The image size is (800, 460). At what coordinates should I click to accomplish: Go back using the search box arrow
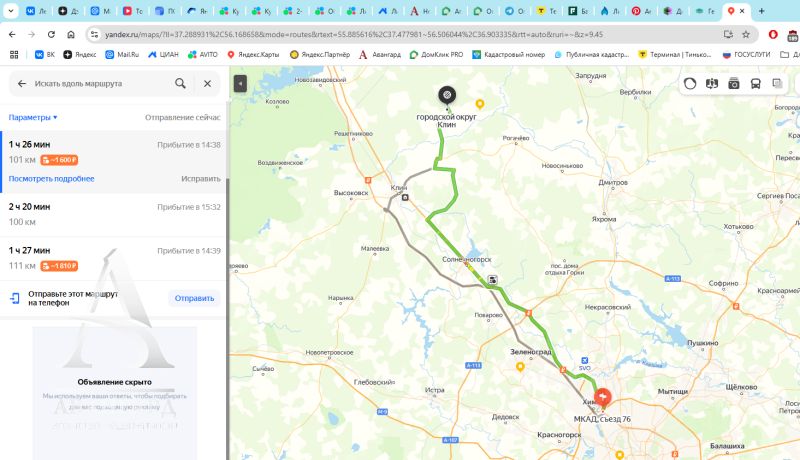click(x=22, y=84)
